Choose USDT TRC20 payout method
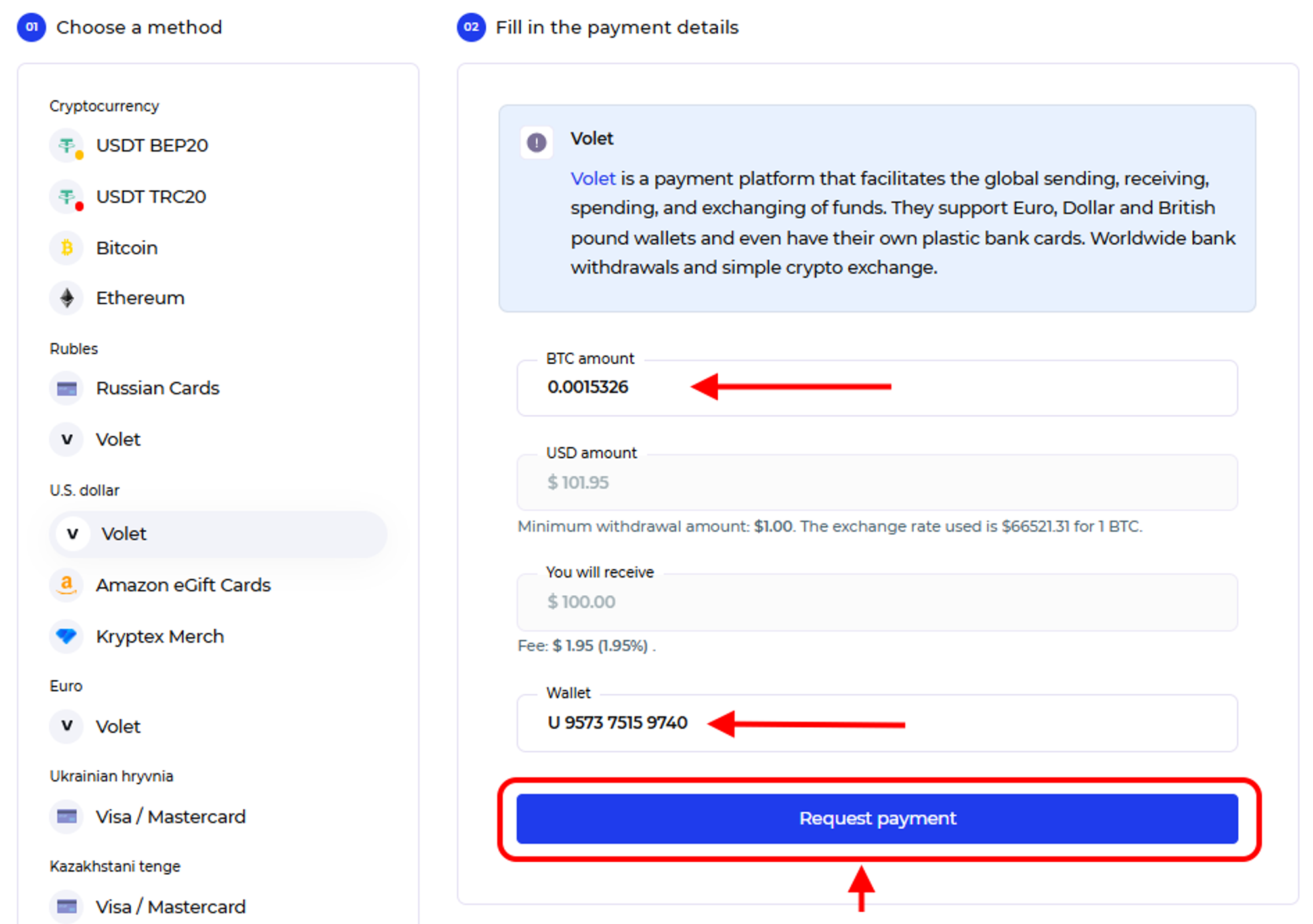Viewport: 1313px width, 924px height. [x=151, y=196]
